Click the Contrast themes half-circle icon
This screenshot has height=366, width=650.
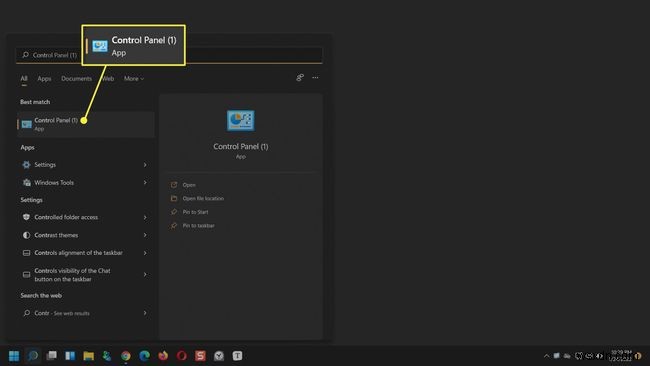click(x=27, y=235)
